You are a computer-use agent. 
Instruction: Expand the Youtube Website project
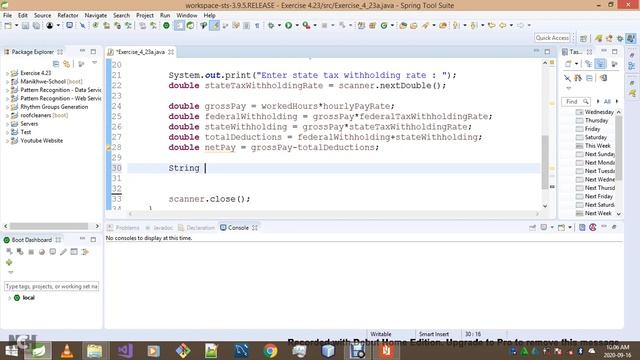[x=7, y=141]
